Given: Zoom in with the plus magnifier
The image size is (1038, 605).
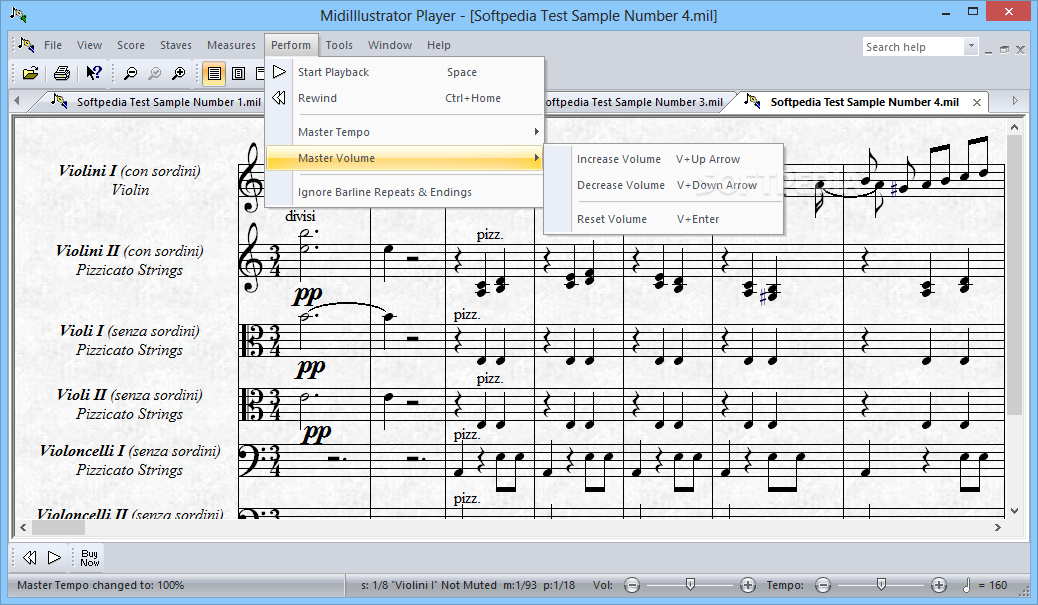Looking at the screenshot, I should tap(178, 73).
